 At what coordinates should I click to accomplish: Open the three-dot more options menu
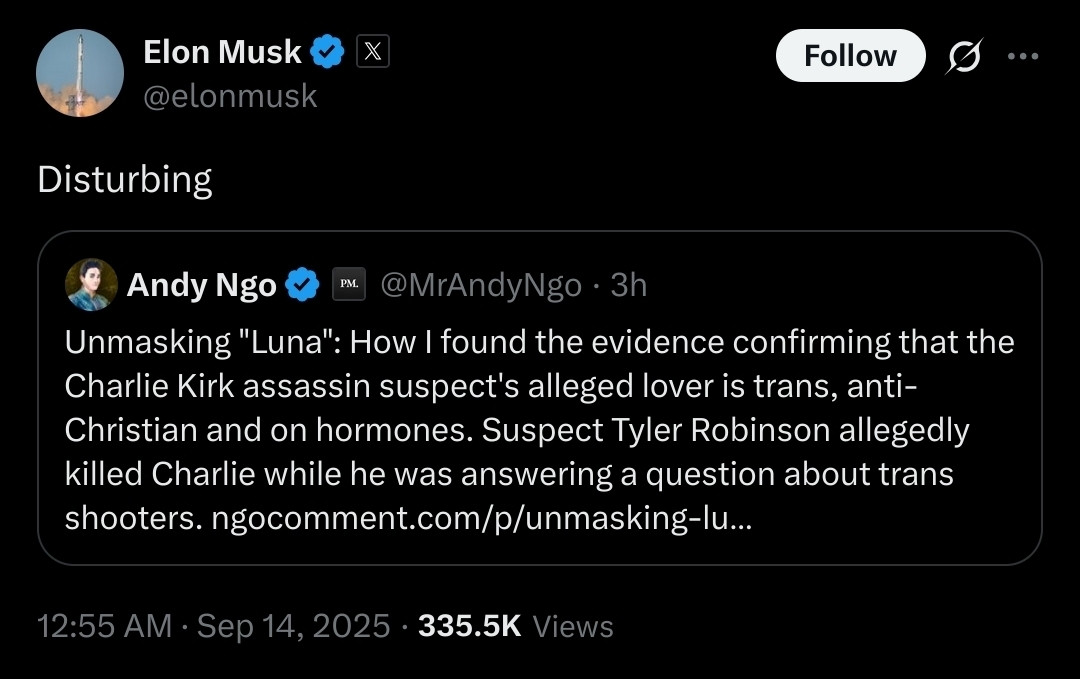tap(1022, 56)
